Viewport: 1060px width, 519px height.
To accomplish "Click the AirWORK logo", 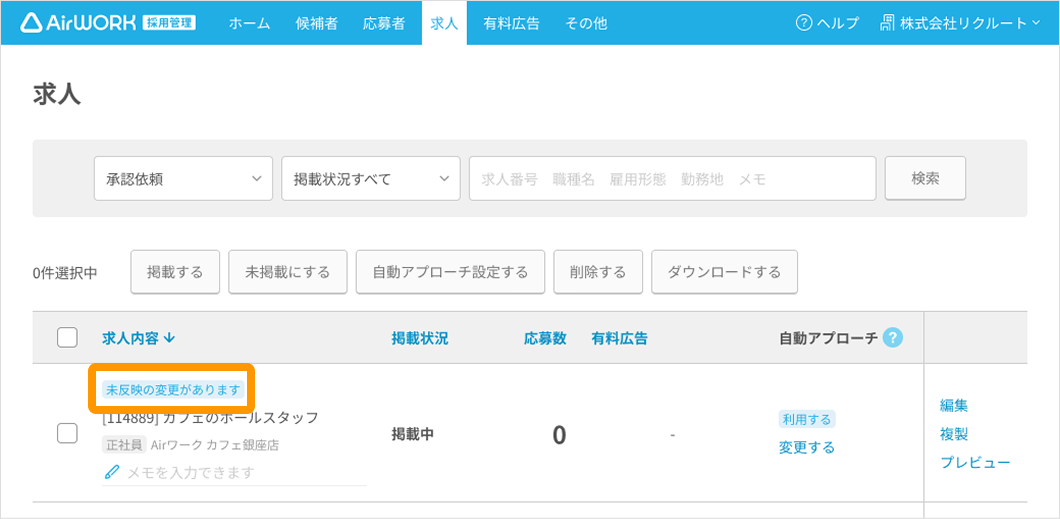I will pos(80,23).
